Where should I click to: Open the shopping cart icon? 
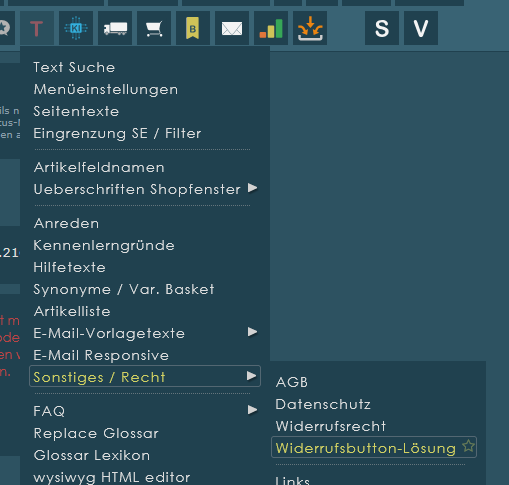pyautogui.click(x=154, y=28)
